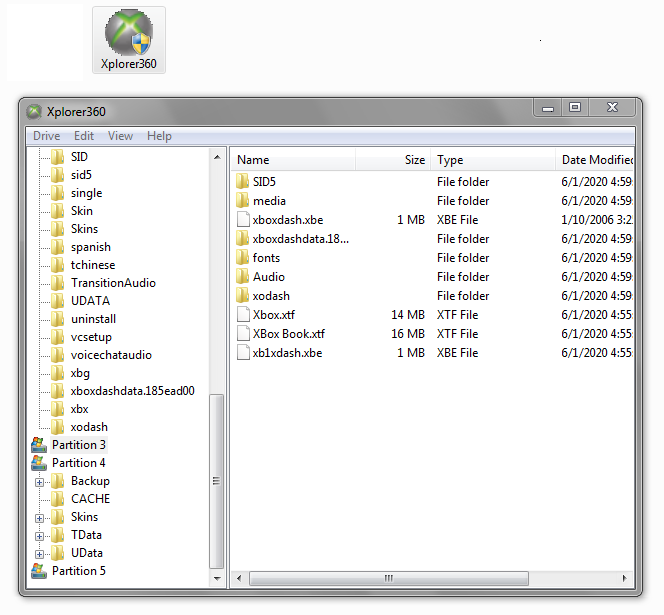Sort files by Name column header
The width and height of the screenshot is (664, 615).
coord(293,160)
